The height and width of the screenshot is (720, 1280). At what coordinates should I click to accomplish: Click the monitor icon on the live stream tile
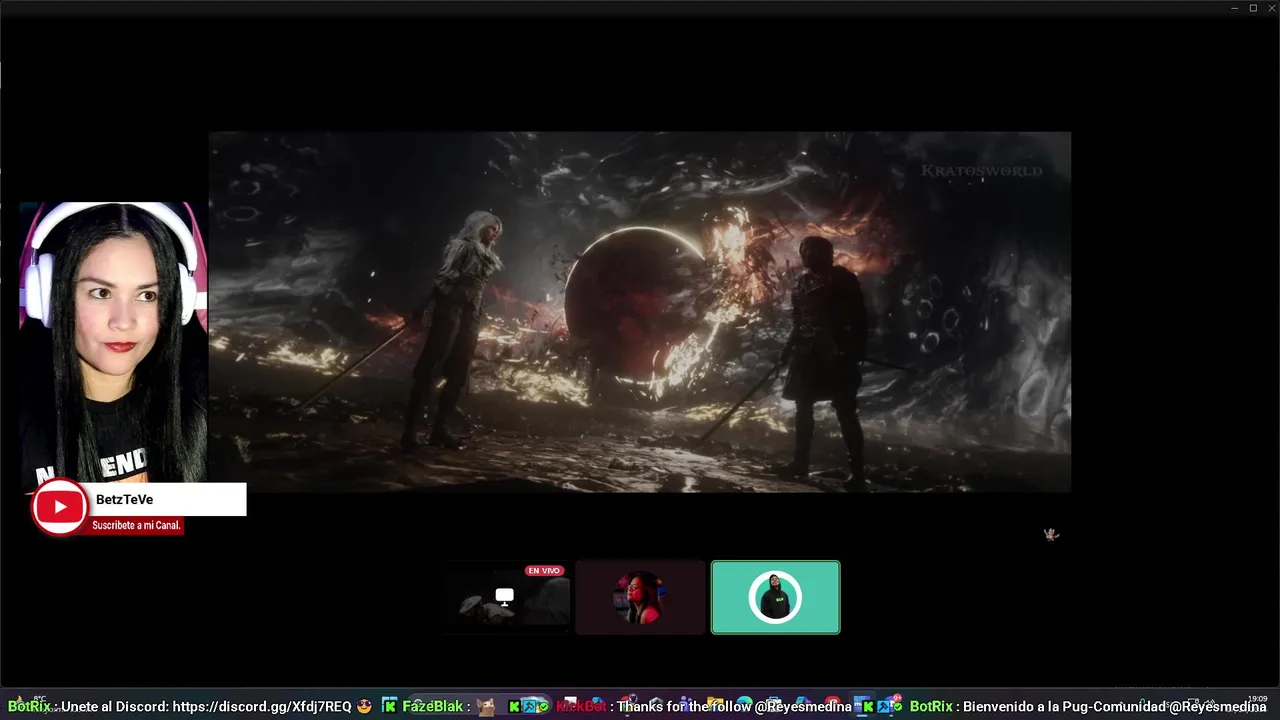(505, 597)
